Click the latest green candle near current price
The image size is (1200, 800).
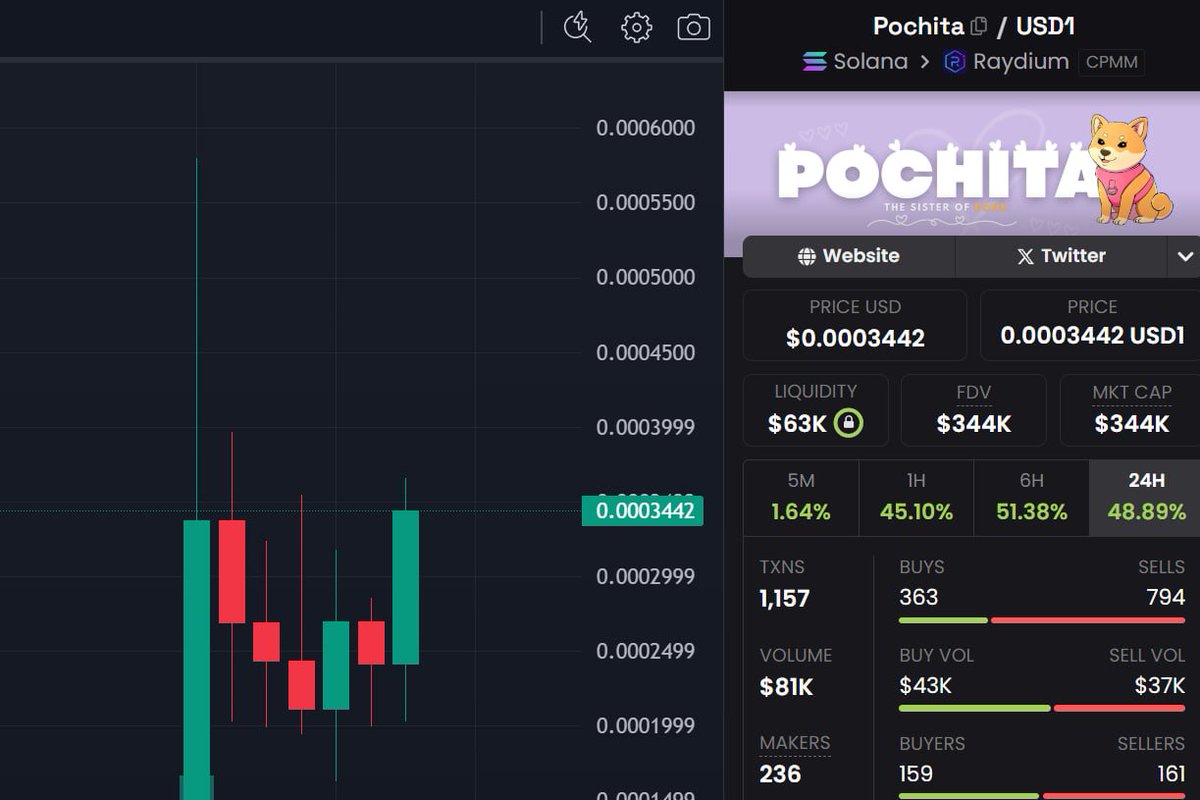405,587
